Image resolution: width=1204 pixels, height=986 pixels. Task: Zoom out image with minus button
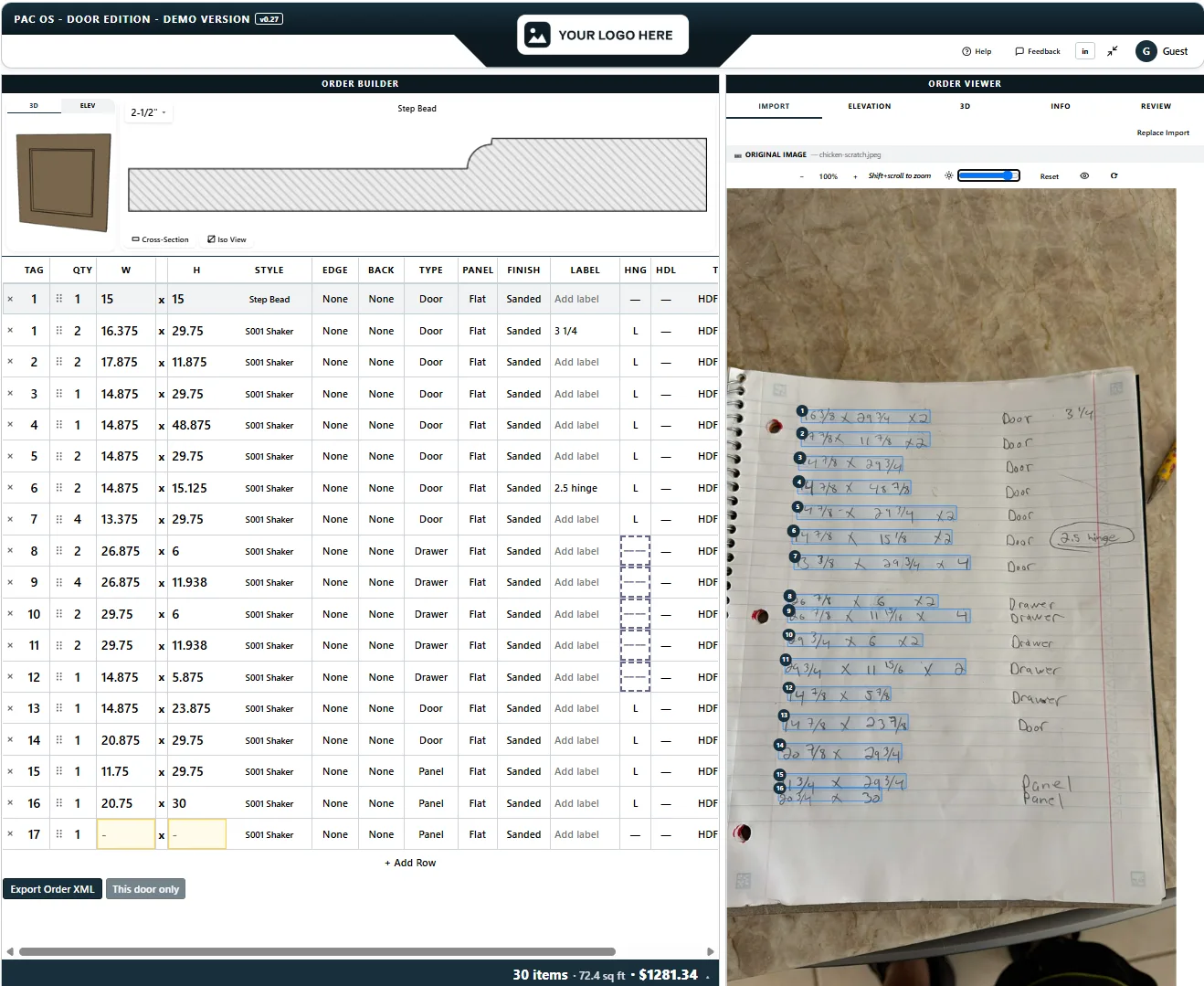click(x=801, y=176)
